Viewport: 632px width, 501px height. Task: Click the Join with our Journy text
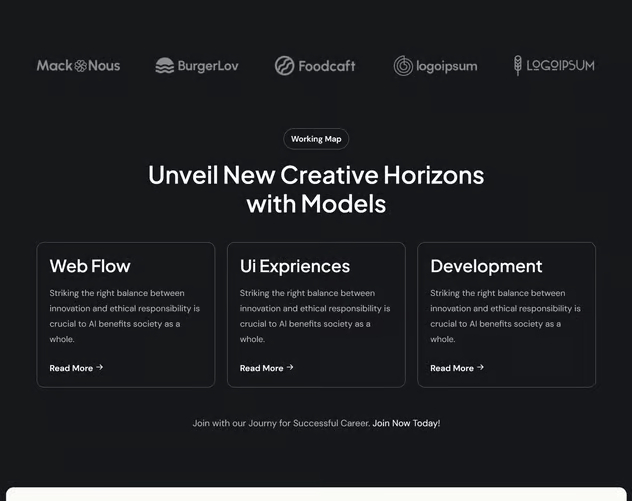(x=281, y=423)
